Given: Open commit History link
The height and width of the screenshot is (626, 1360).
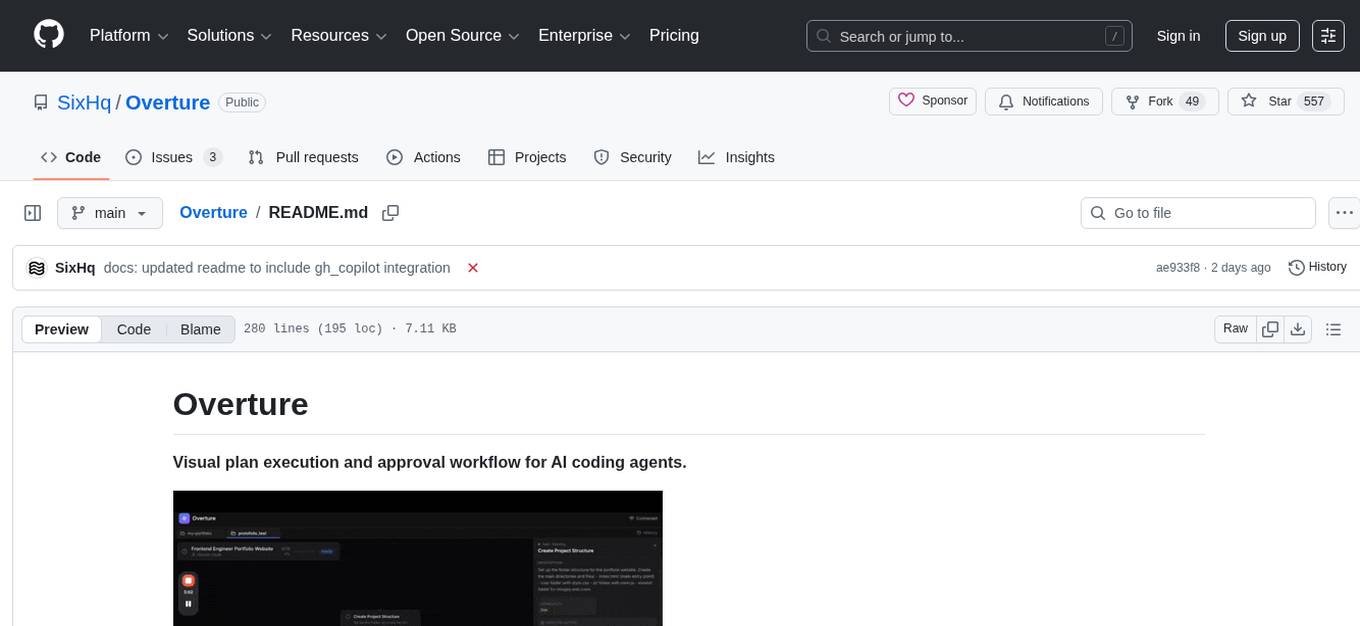Looking at the screenshot, I should pyautogui.click(x=1317, y=267).
